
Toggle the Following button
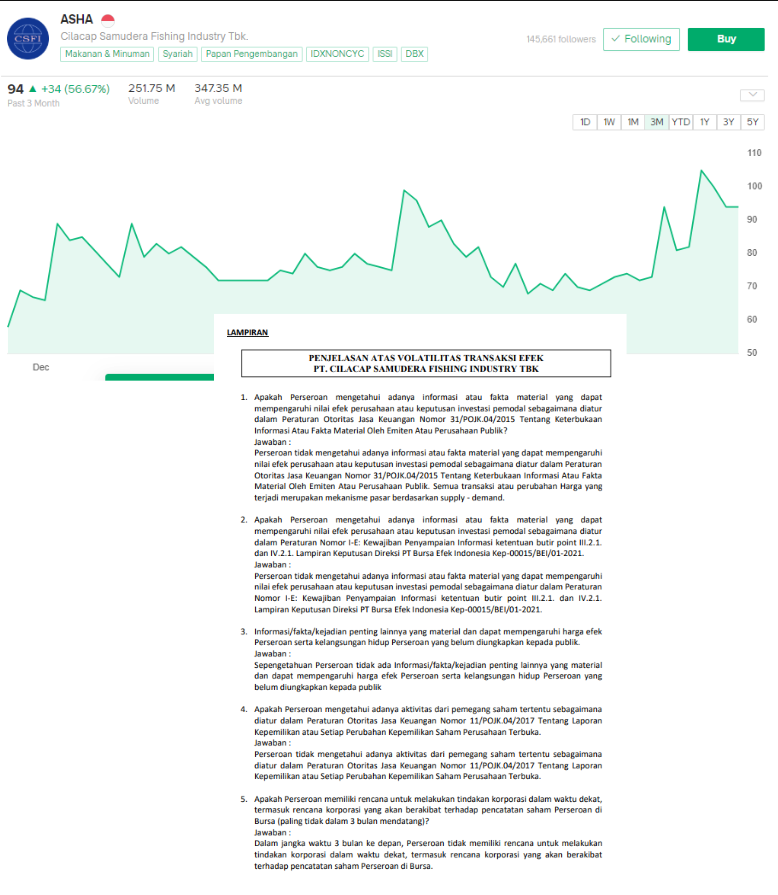[x=641, y=39]
